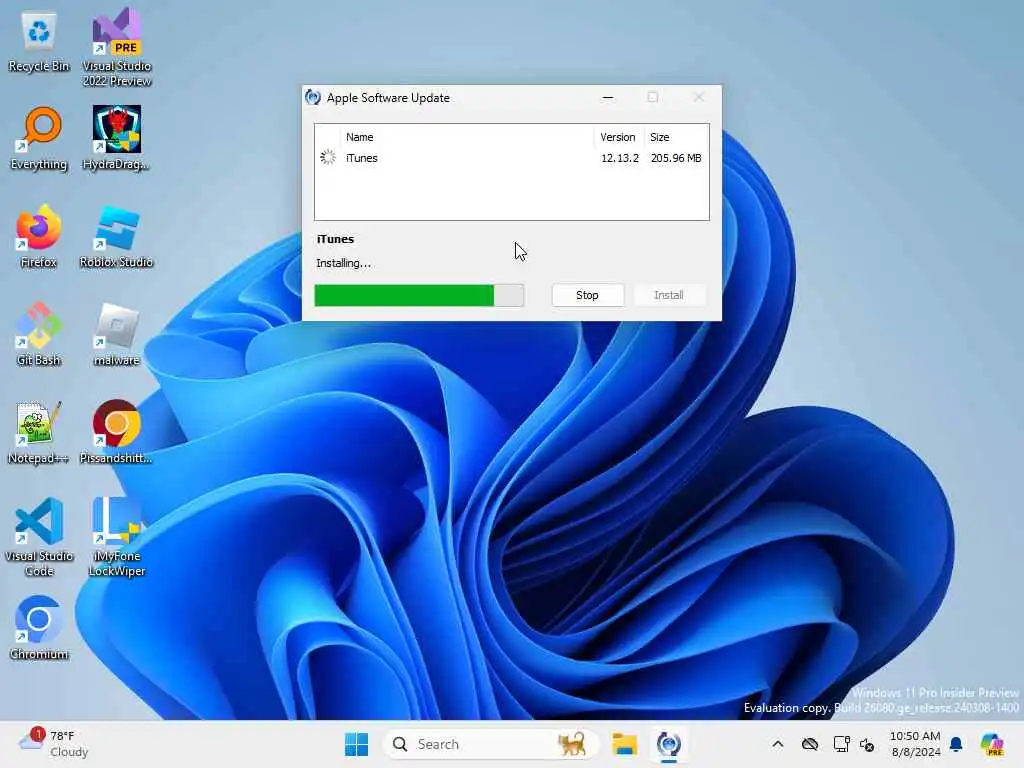Select the Roblox Studio shortcut
This screenshot has height=768, width=1024.
[x=116, y=236]
